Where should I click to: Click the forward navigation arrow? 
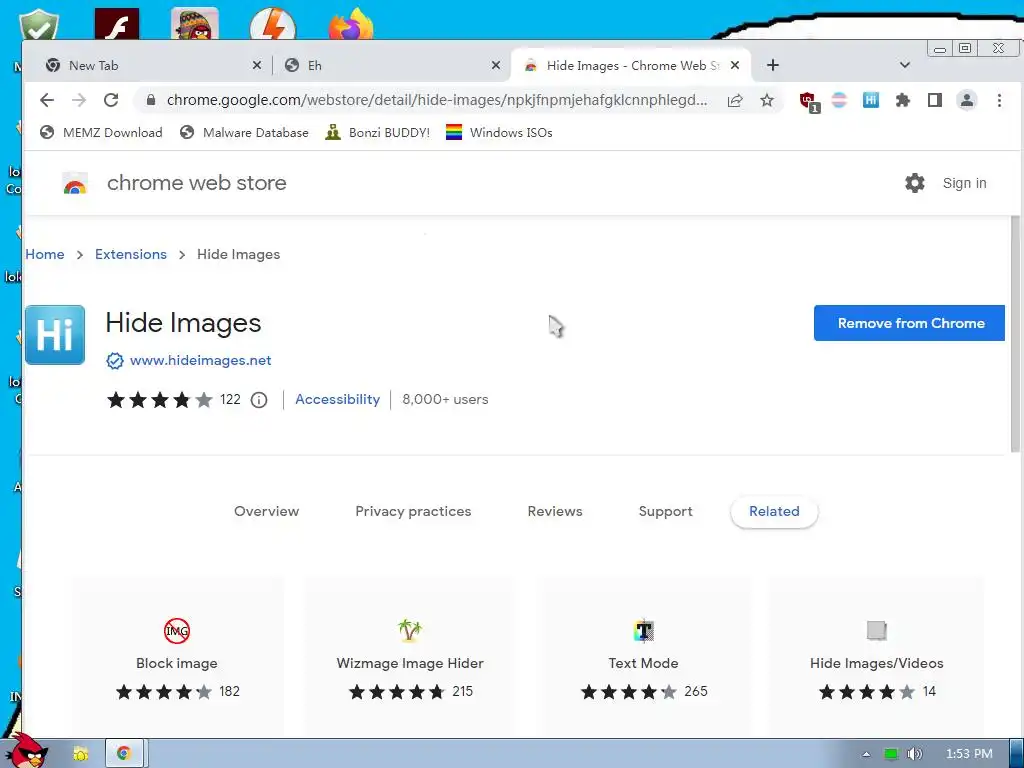79,100
